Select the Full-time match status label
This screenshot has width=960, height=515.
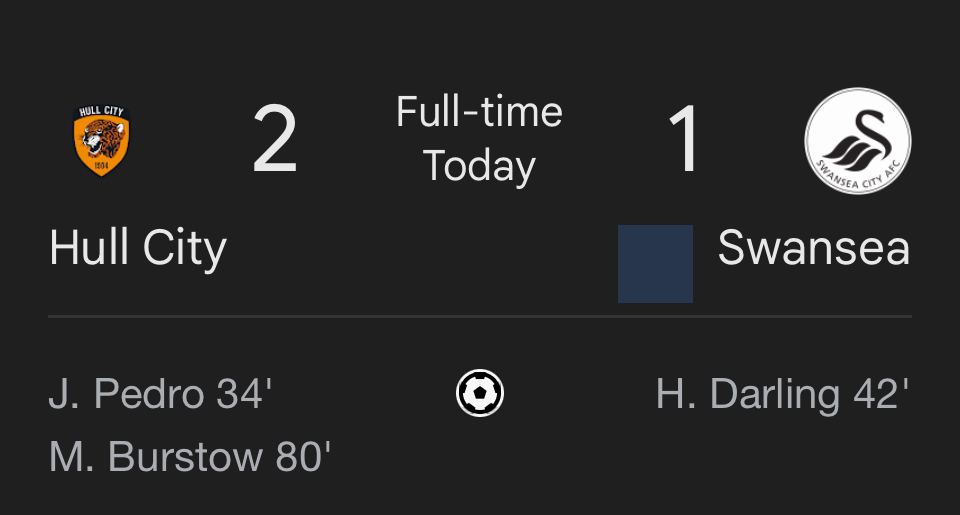click(479, 111)
